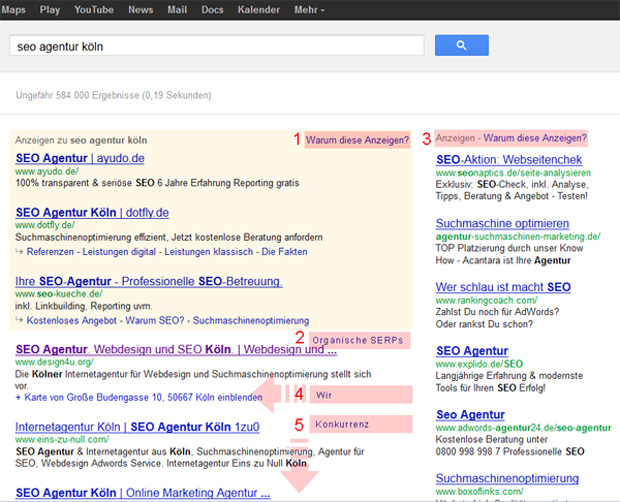Viewport: 620px width, 502px height.
Task: Open ad 'SEO Agentur Köln | dotfly.de'
Action: (92, 212)
